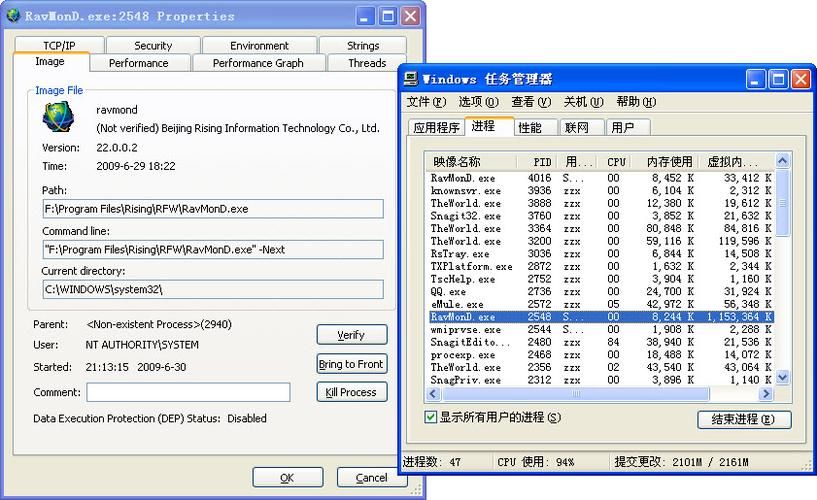Click the Verify button
The image size is (817, 500).
click(x=352, y=335)
